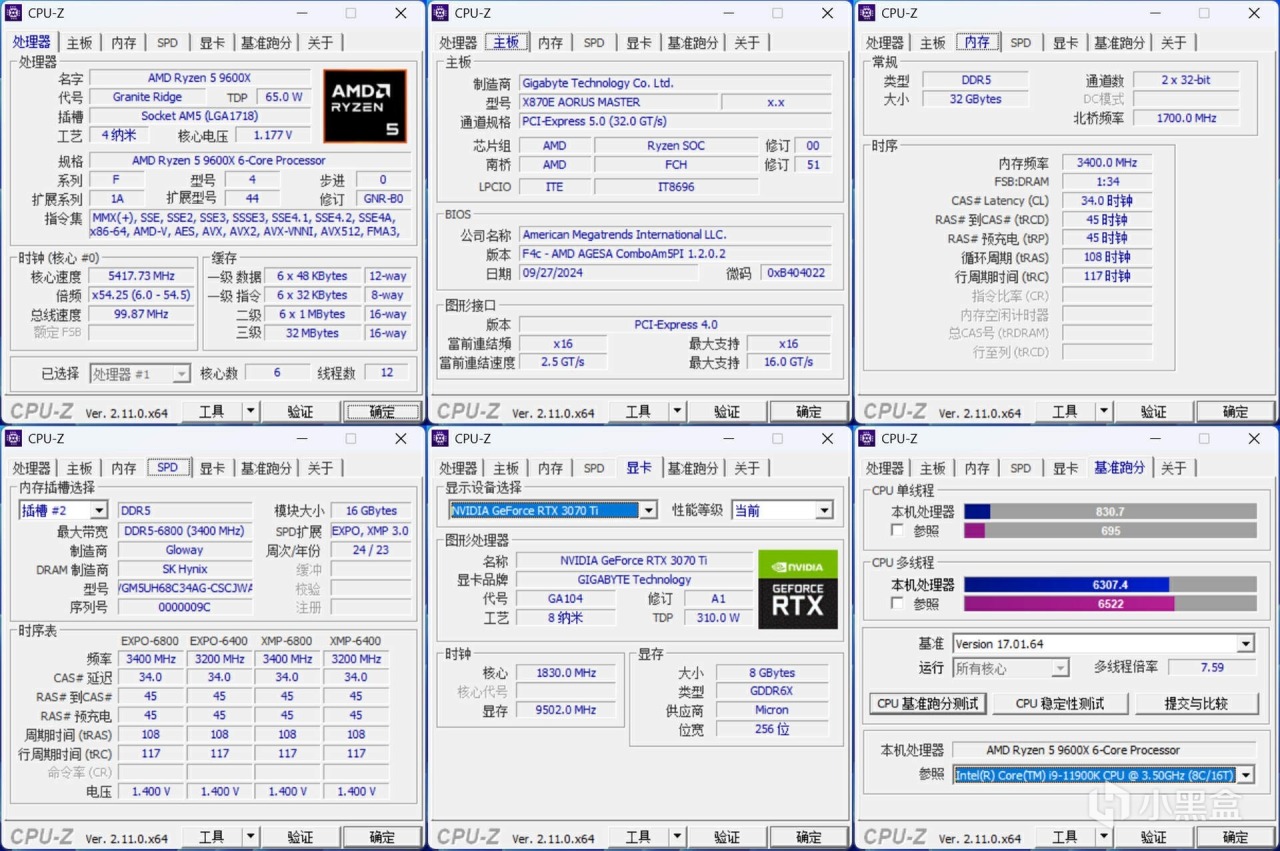This screenshot has height=851, width=1280.
Task: Switch to 处理器 tab in the benchmark window
Action: click(884, 468)
